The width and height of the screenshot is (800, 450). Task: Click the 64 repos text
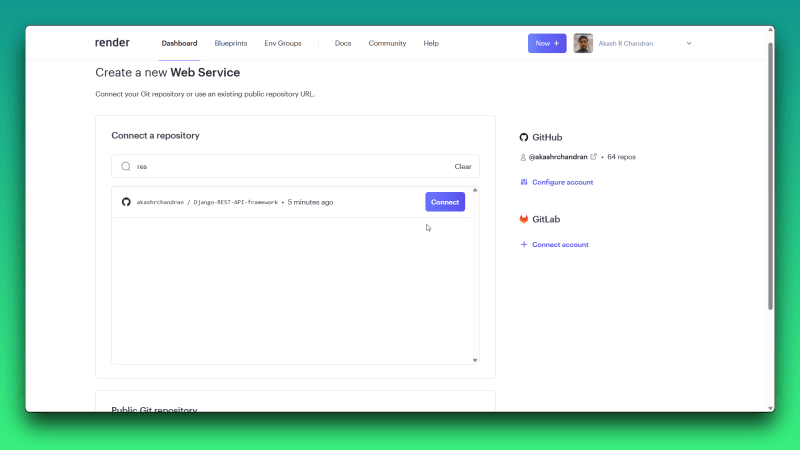(621, 157)
